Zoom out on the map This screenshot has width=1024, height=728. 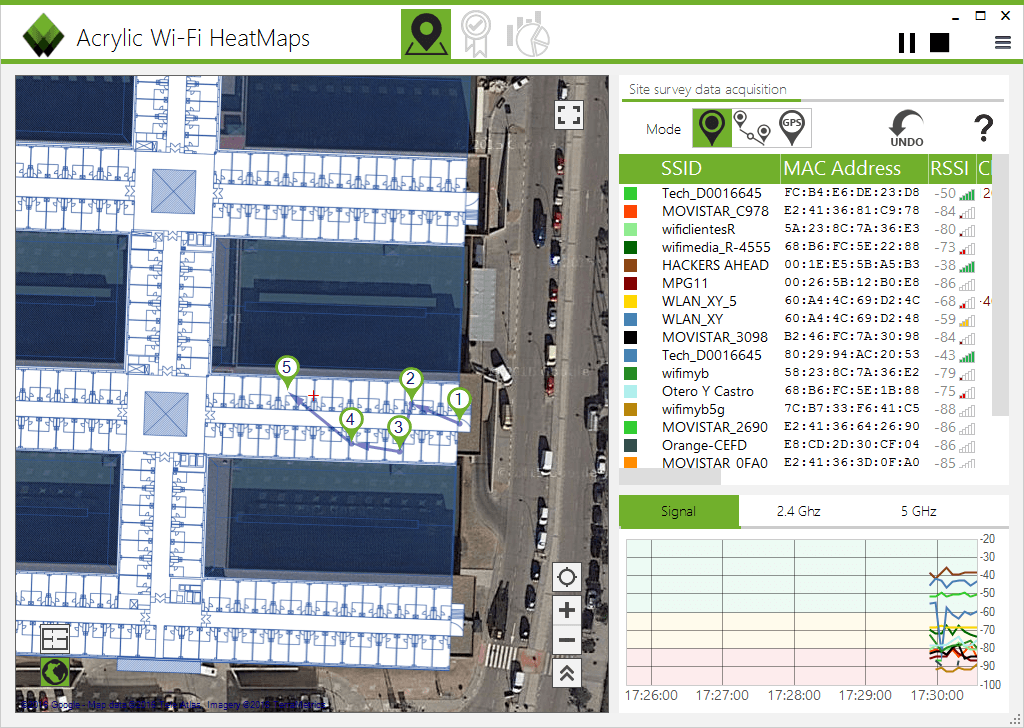[x=567, y=640]
